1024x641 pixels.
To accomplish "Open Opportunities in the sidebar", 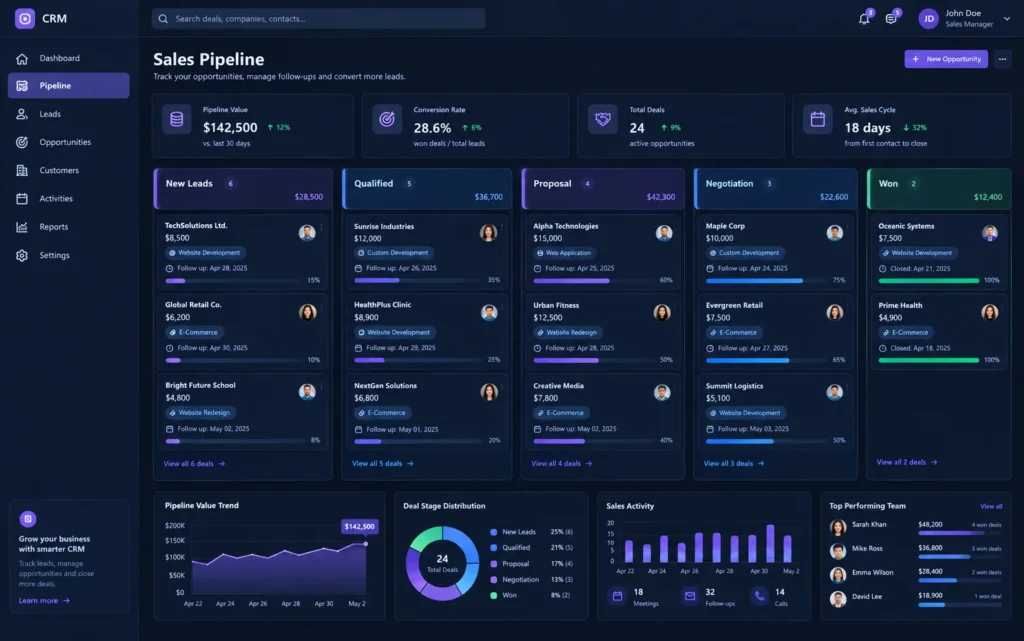I will click(69, 142).
